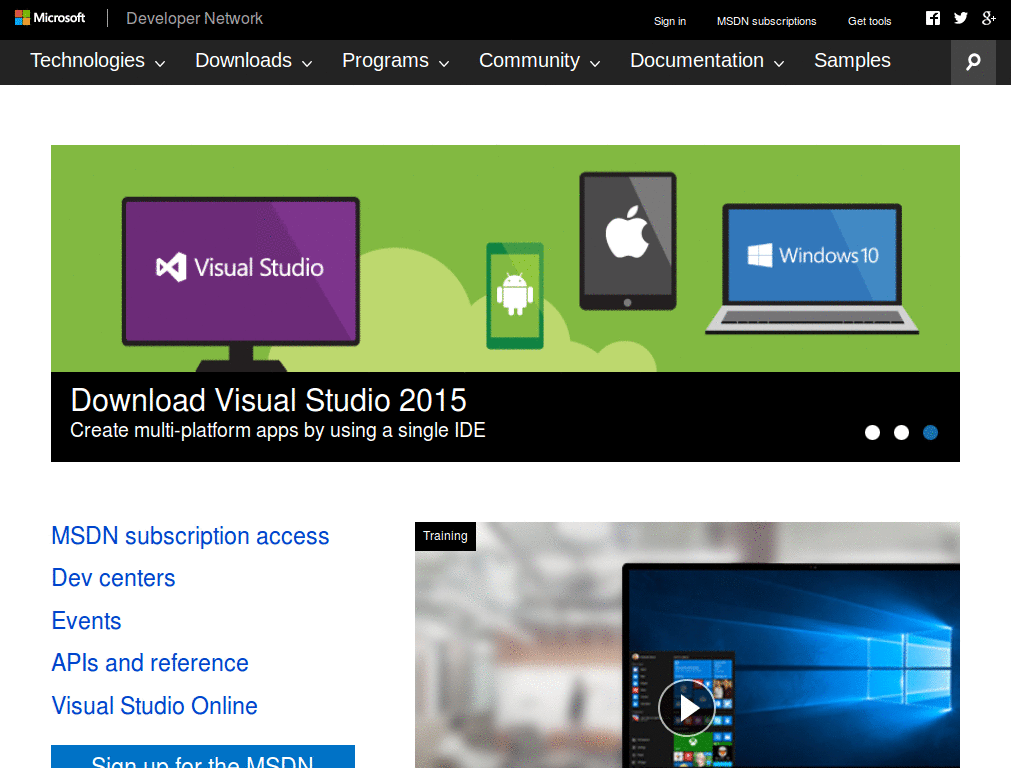Open the Samples menu item
1024x768 pixels.
(852, 61)
